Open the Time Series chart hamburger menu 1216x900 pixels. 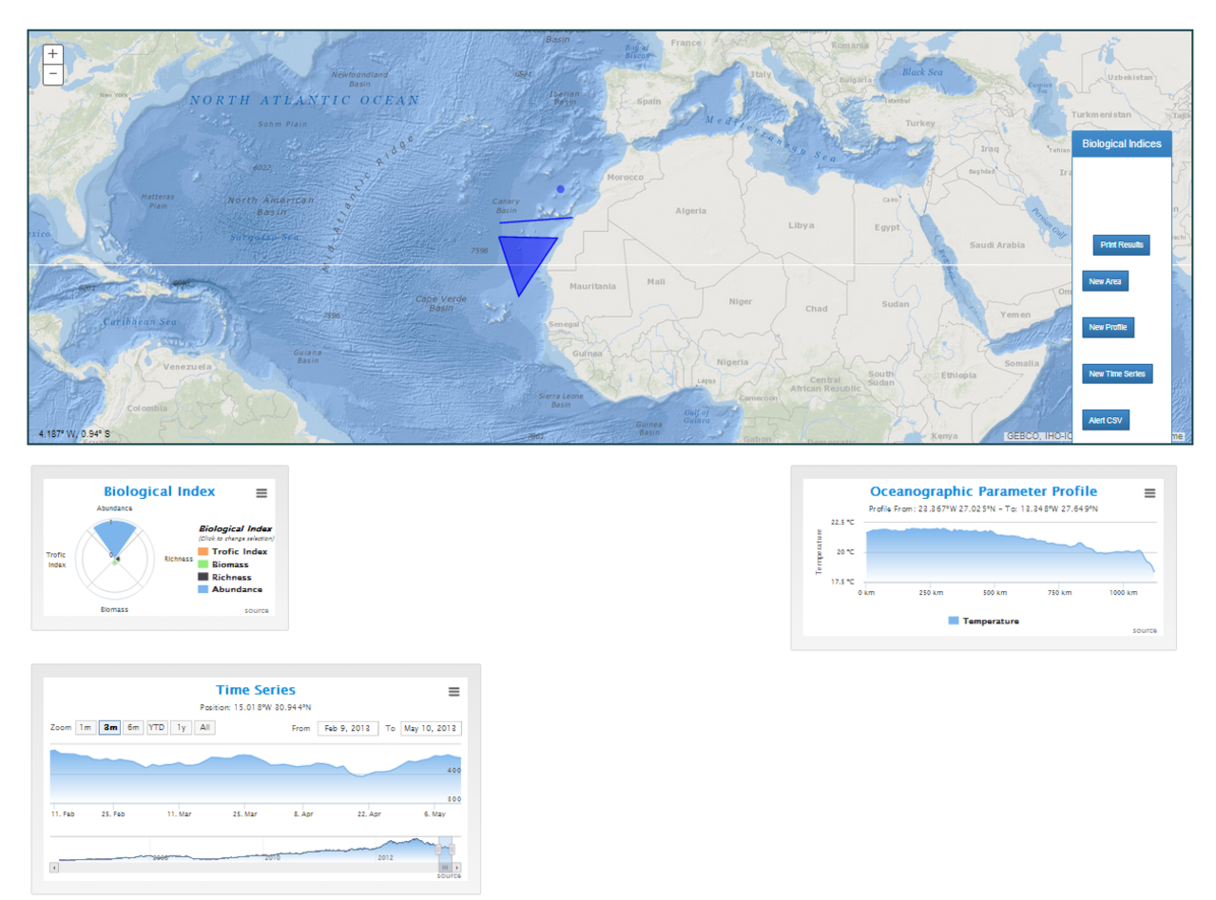pos(454,692)
